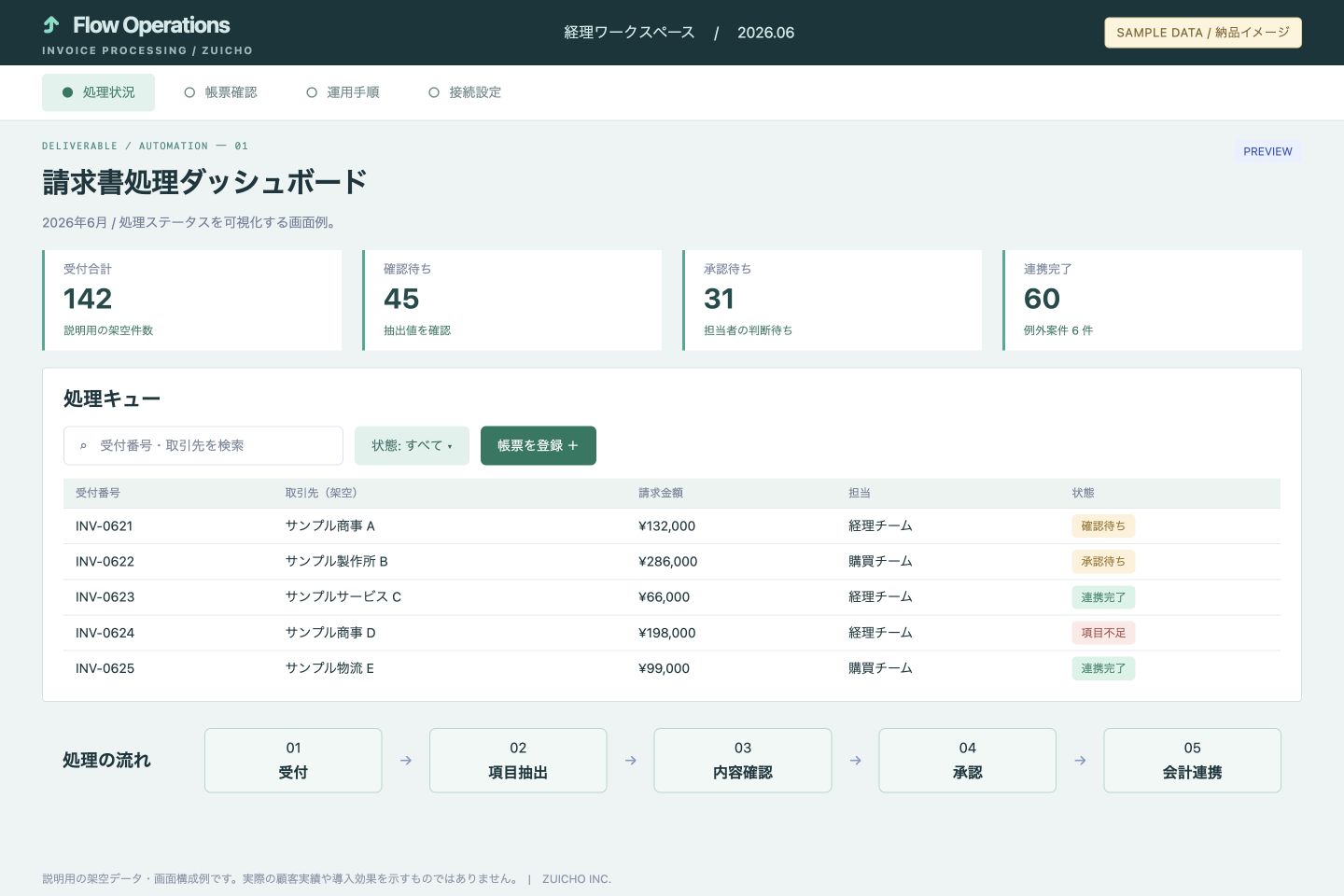Click the ¥66,000 amount
Screen dimensions: 1344x896
[665, 597]
